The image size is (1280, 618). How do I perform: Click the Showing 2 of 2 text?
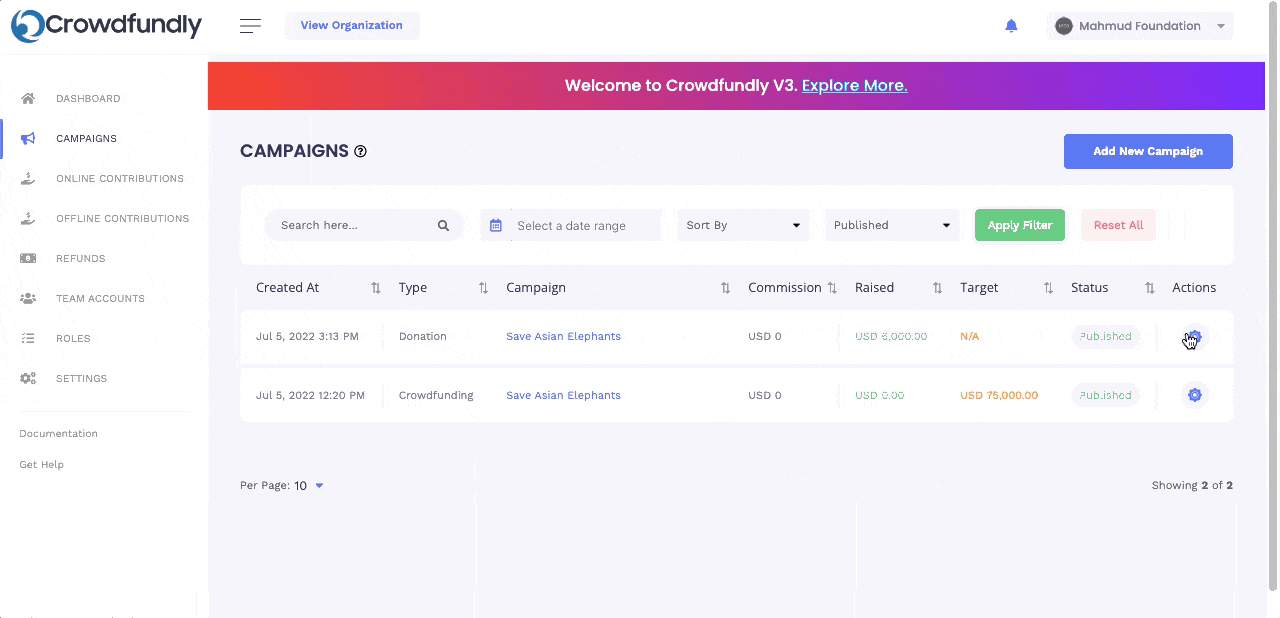pyautogui.click(x=1192, y=485)
